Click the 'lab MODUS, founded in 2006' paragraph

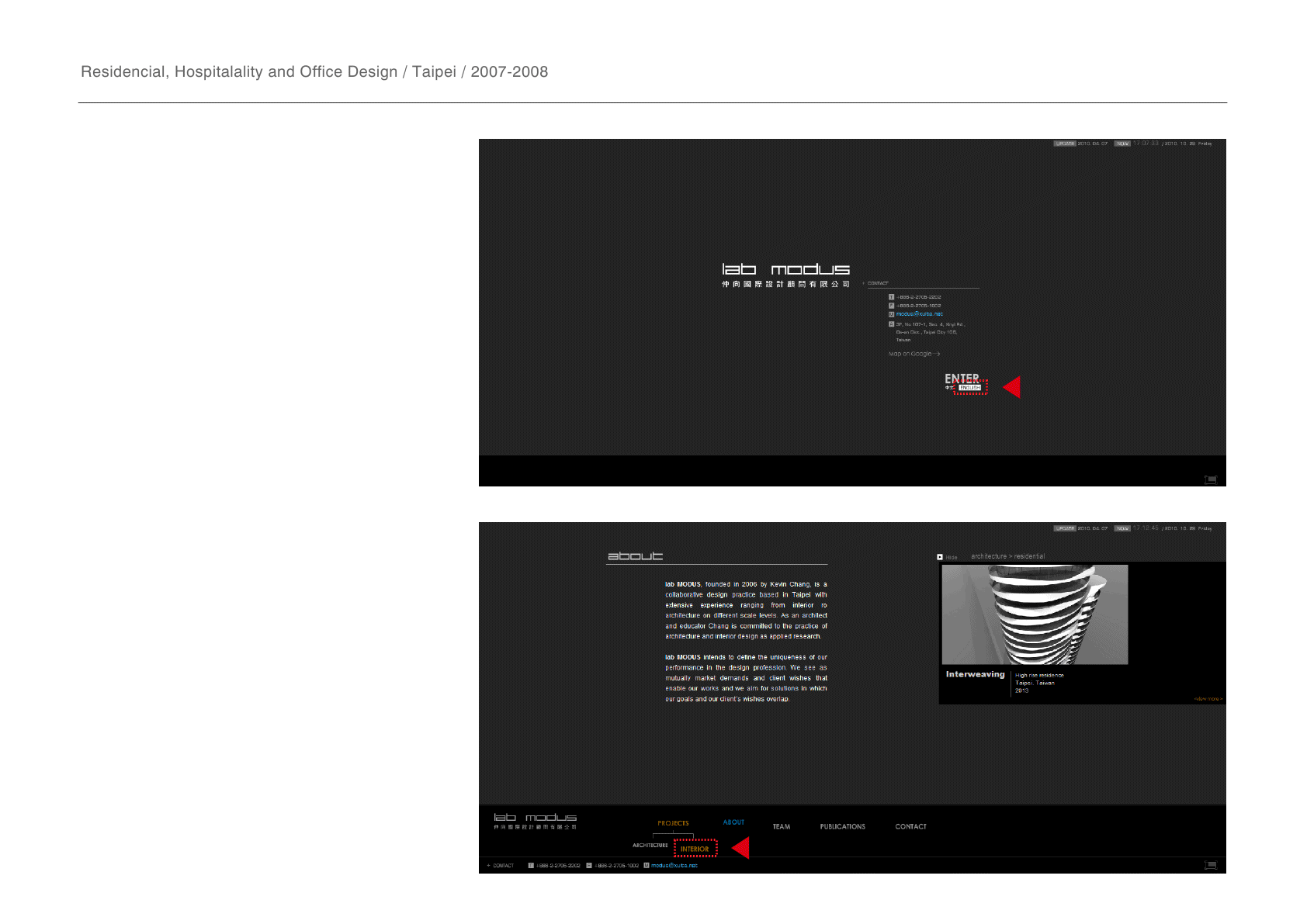pos(746,611)
